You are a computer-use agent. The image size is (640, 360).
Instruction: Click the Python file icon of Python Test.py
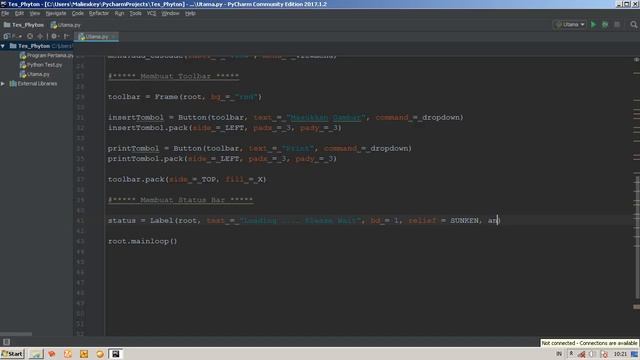(x=23, y=65)
